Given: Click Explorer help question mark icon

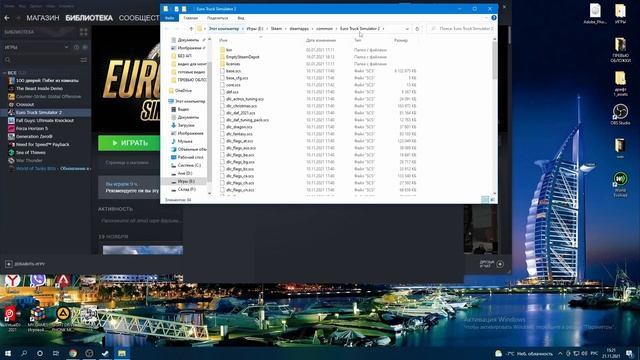Looking at the screenshot, I should [x=494, y=18].
